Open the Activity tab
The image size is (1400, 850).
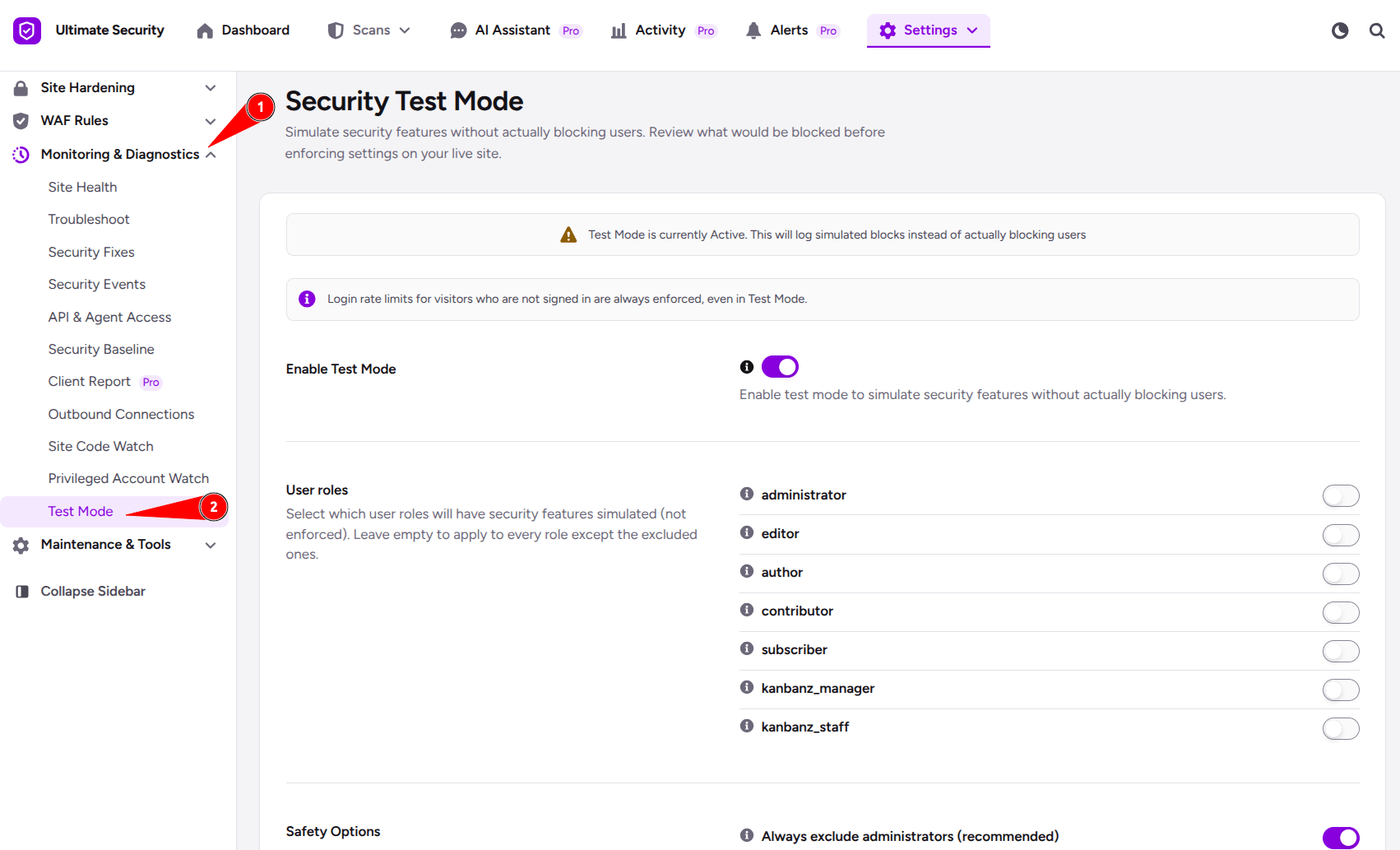tap(664, 30)
